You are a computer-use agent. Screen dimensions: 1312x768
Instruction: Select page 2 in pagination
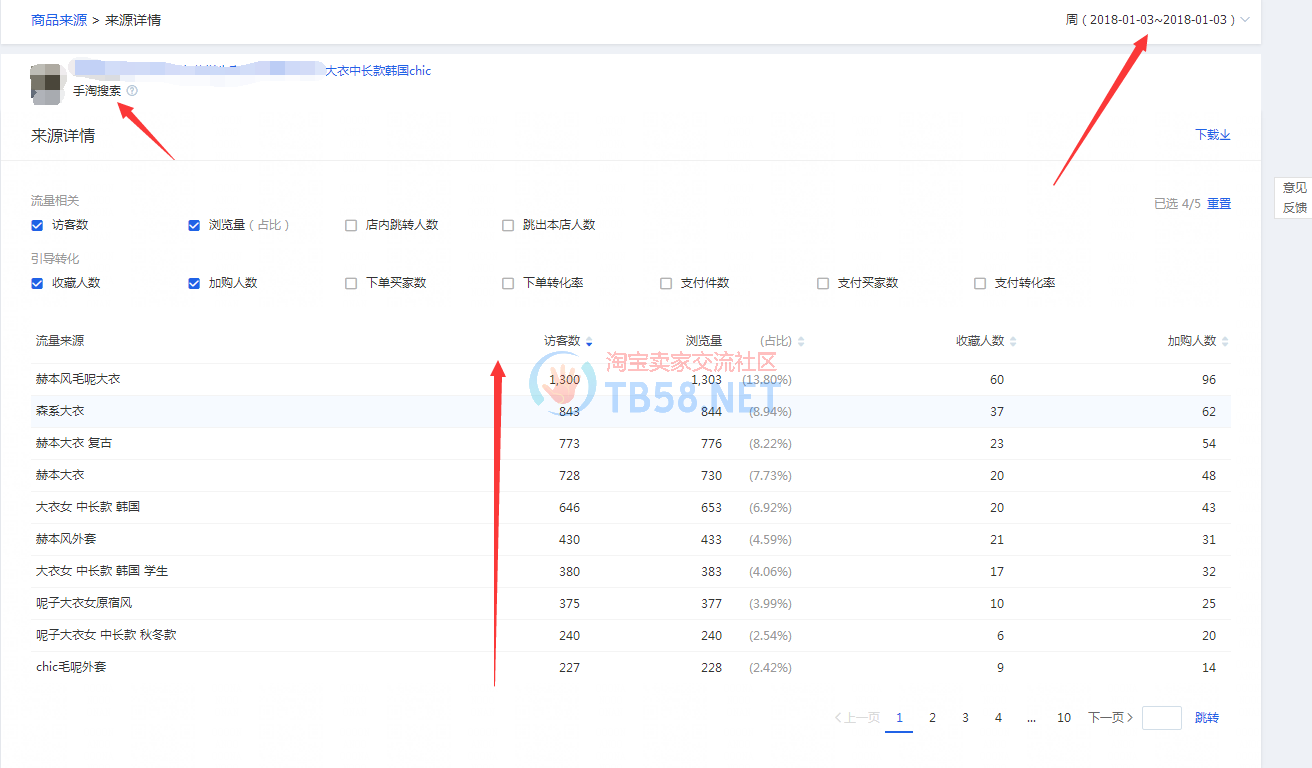pos(932,718)
